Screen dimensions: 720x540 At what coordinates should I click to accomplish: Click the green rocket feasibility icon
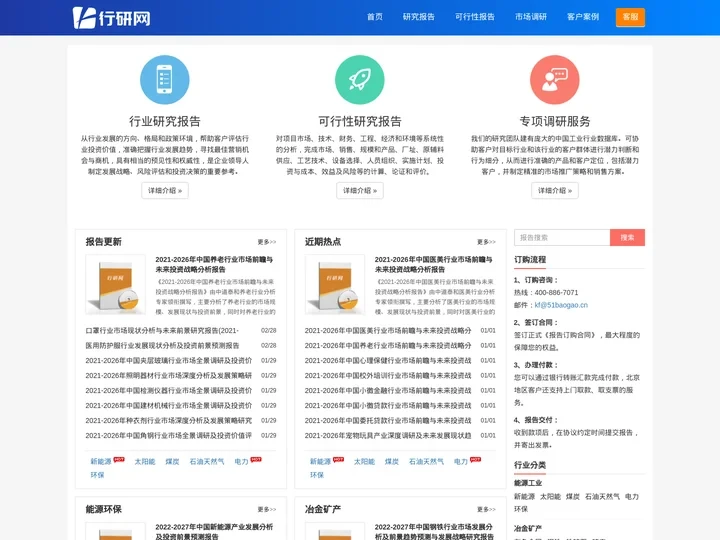(x=360, y=80)
